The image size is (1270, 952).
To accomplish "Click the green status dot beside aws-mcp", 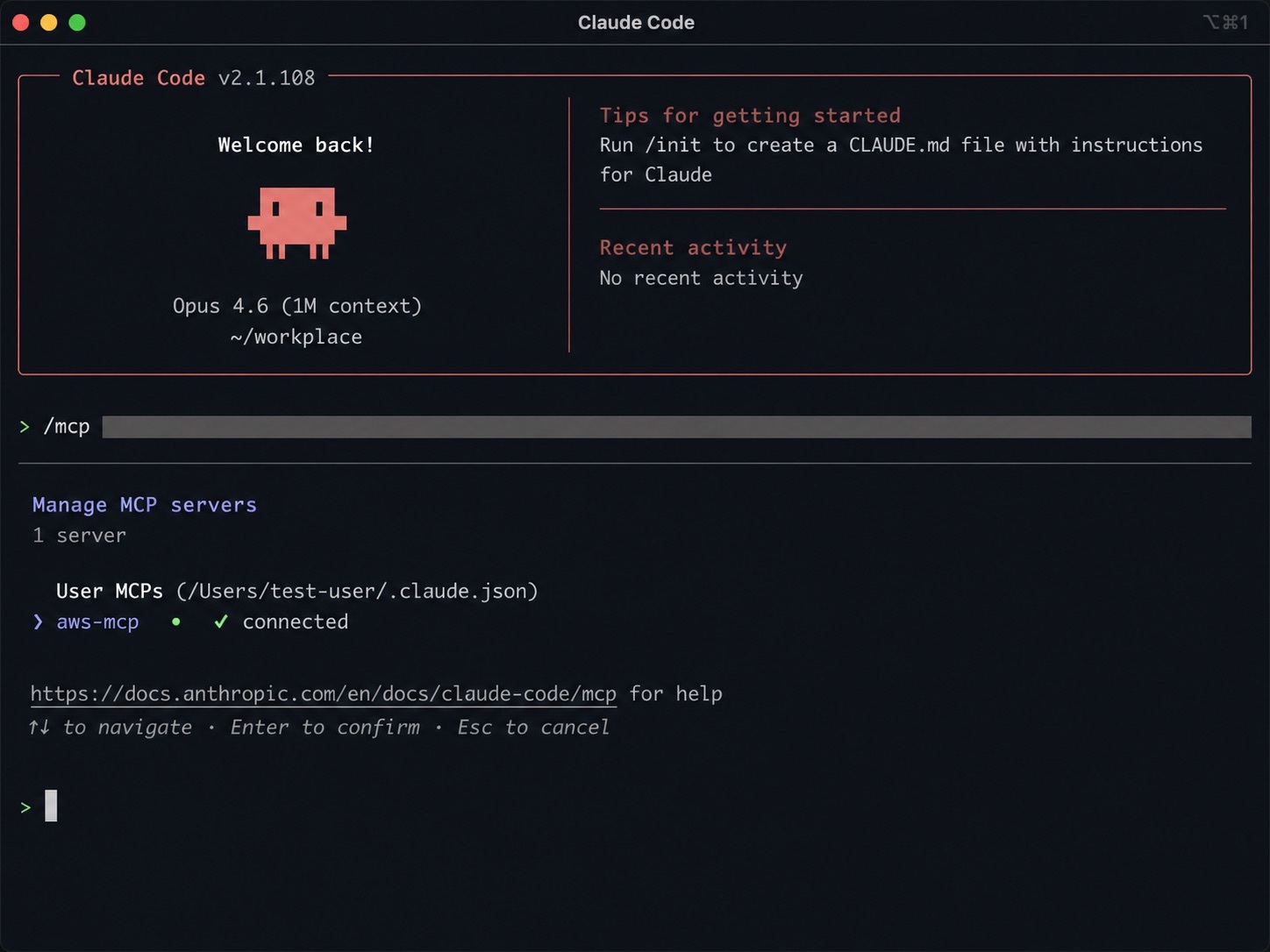I will point(176,622).
